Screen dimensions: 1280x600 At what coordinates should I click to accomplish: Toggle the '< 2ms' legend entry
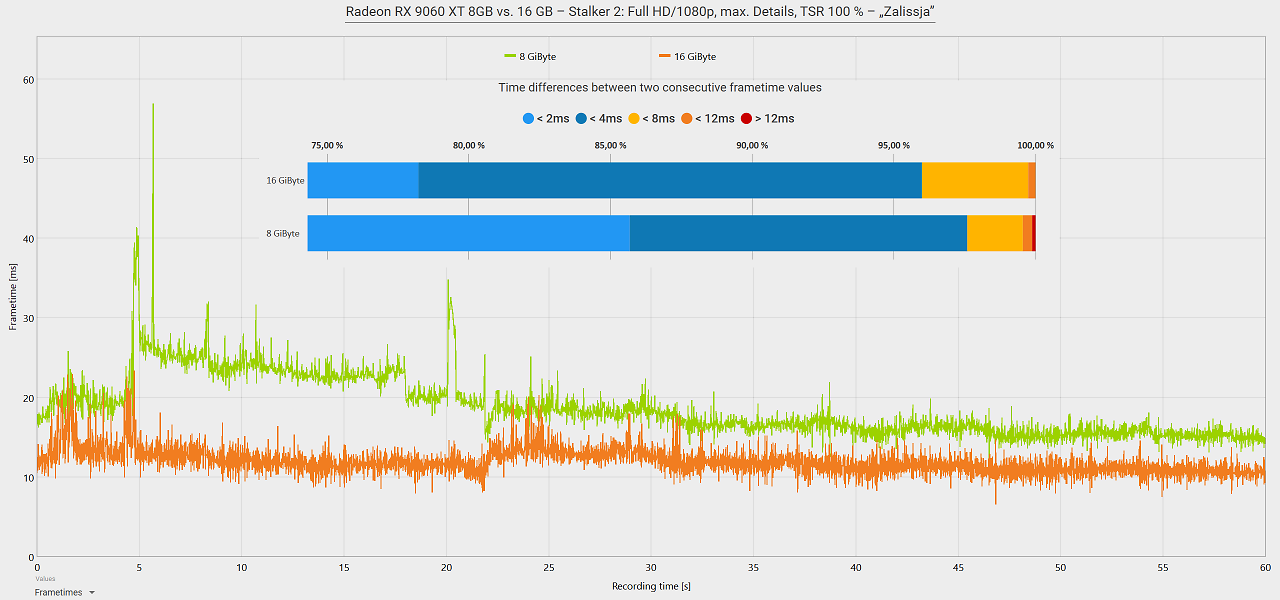(x=546, y=118)
